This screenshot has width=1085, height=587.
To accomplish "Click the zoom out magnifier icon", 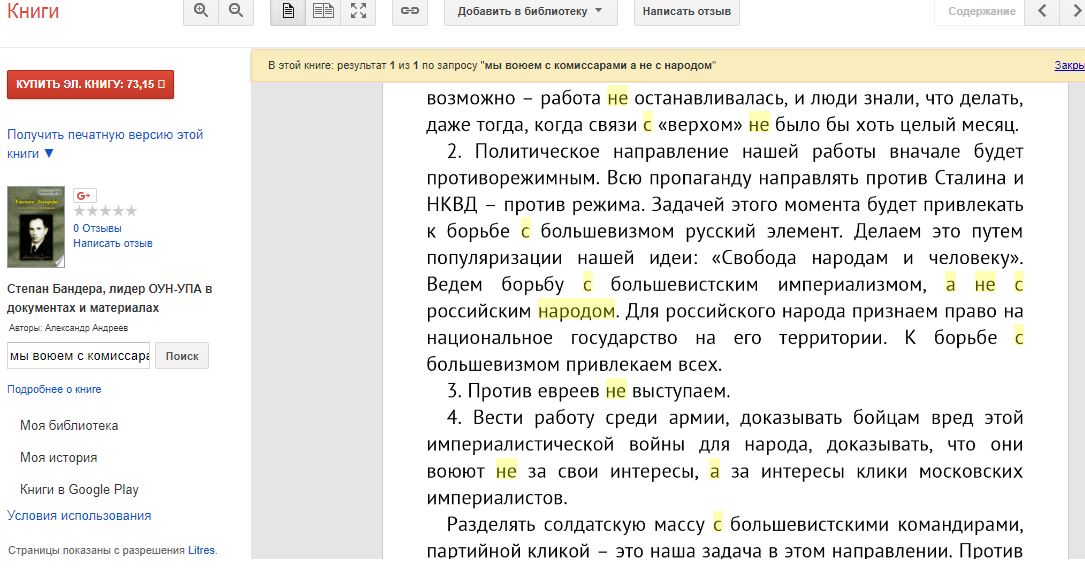I will point(236,11).
